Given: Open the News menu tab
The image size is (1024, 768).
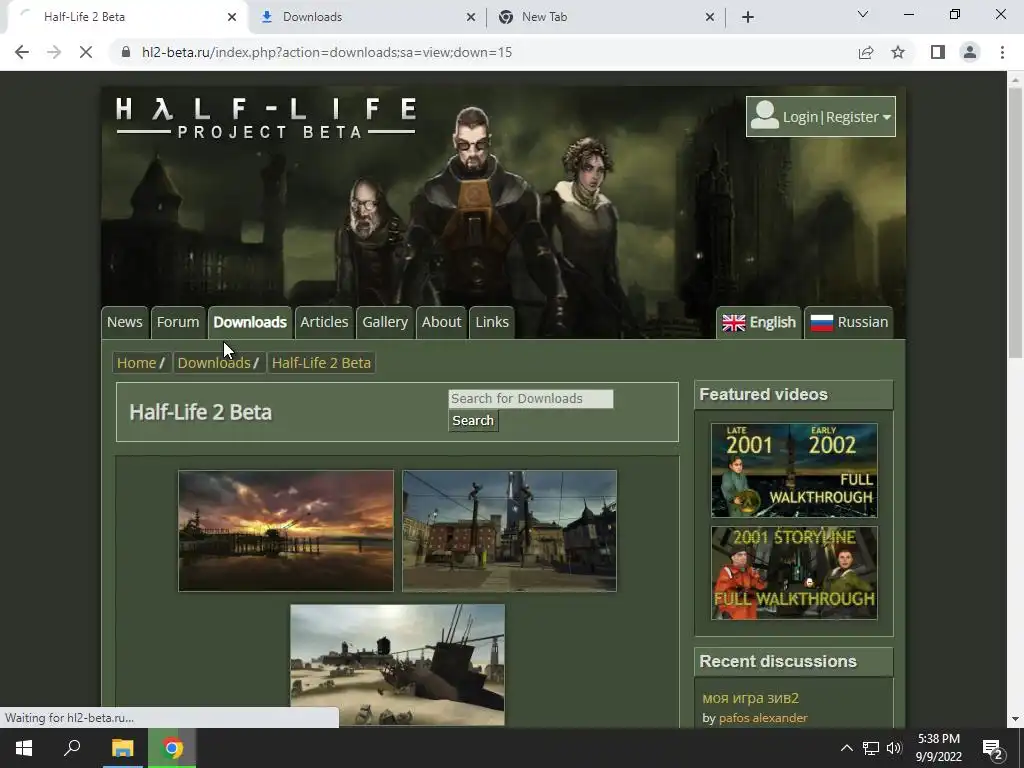Looking at the screenshot, I should [x=125, y=322].
